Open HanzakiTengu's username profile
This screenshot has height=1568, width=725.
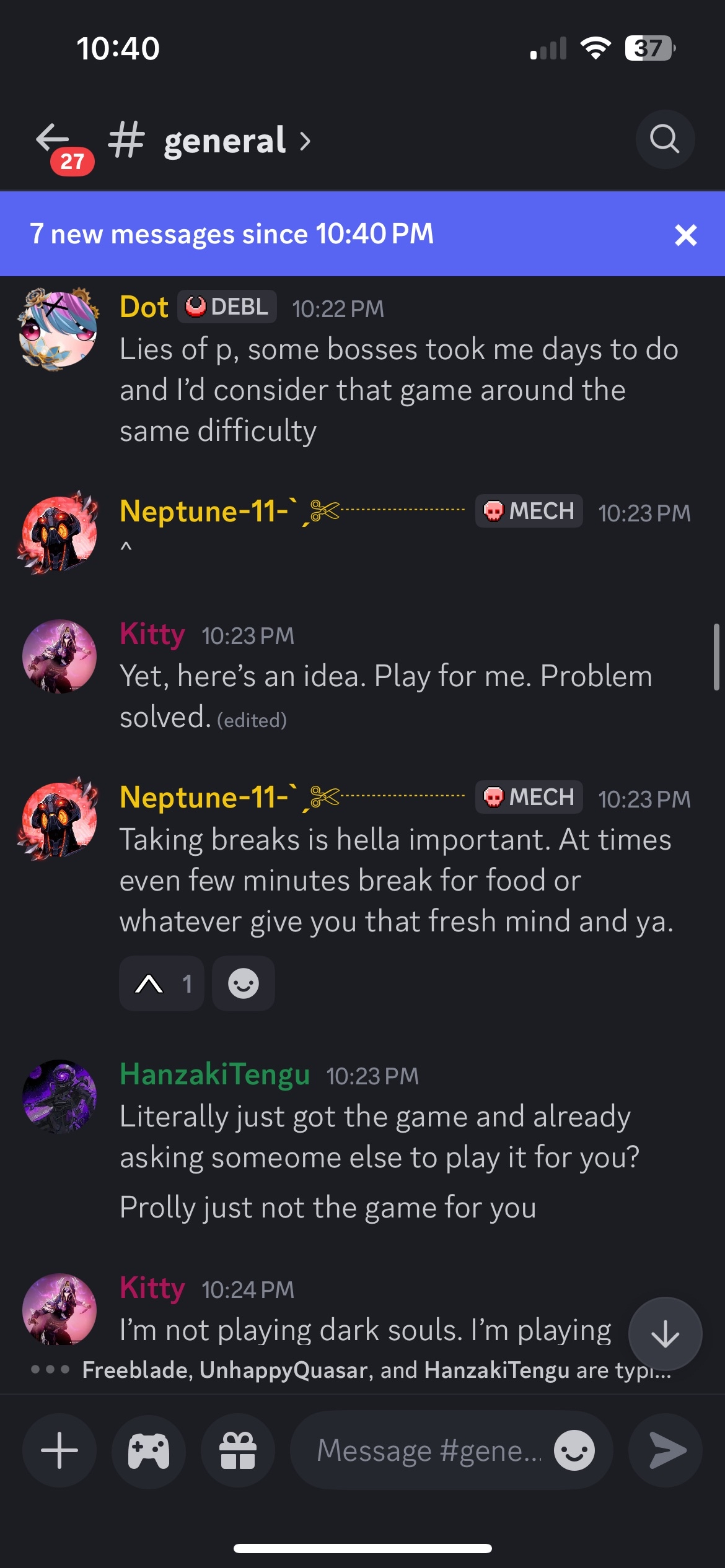click(214, 1074)
